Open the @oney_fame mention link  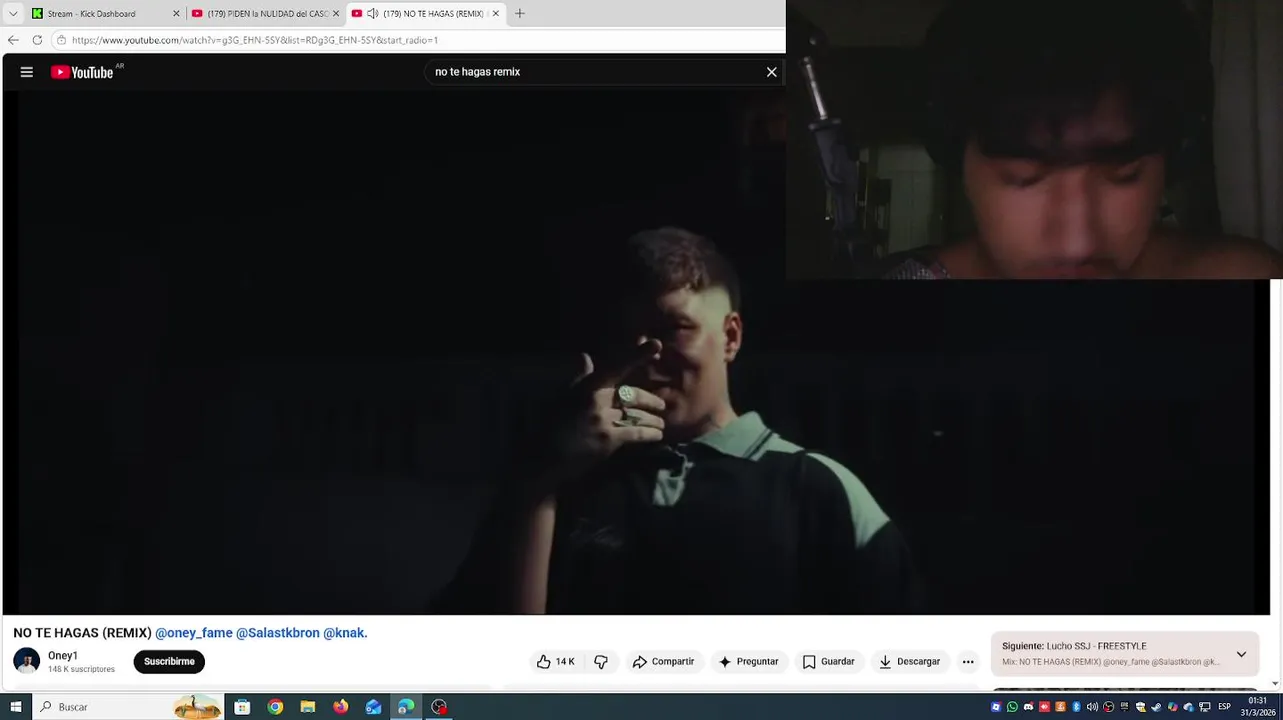point(194,633)
